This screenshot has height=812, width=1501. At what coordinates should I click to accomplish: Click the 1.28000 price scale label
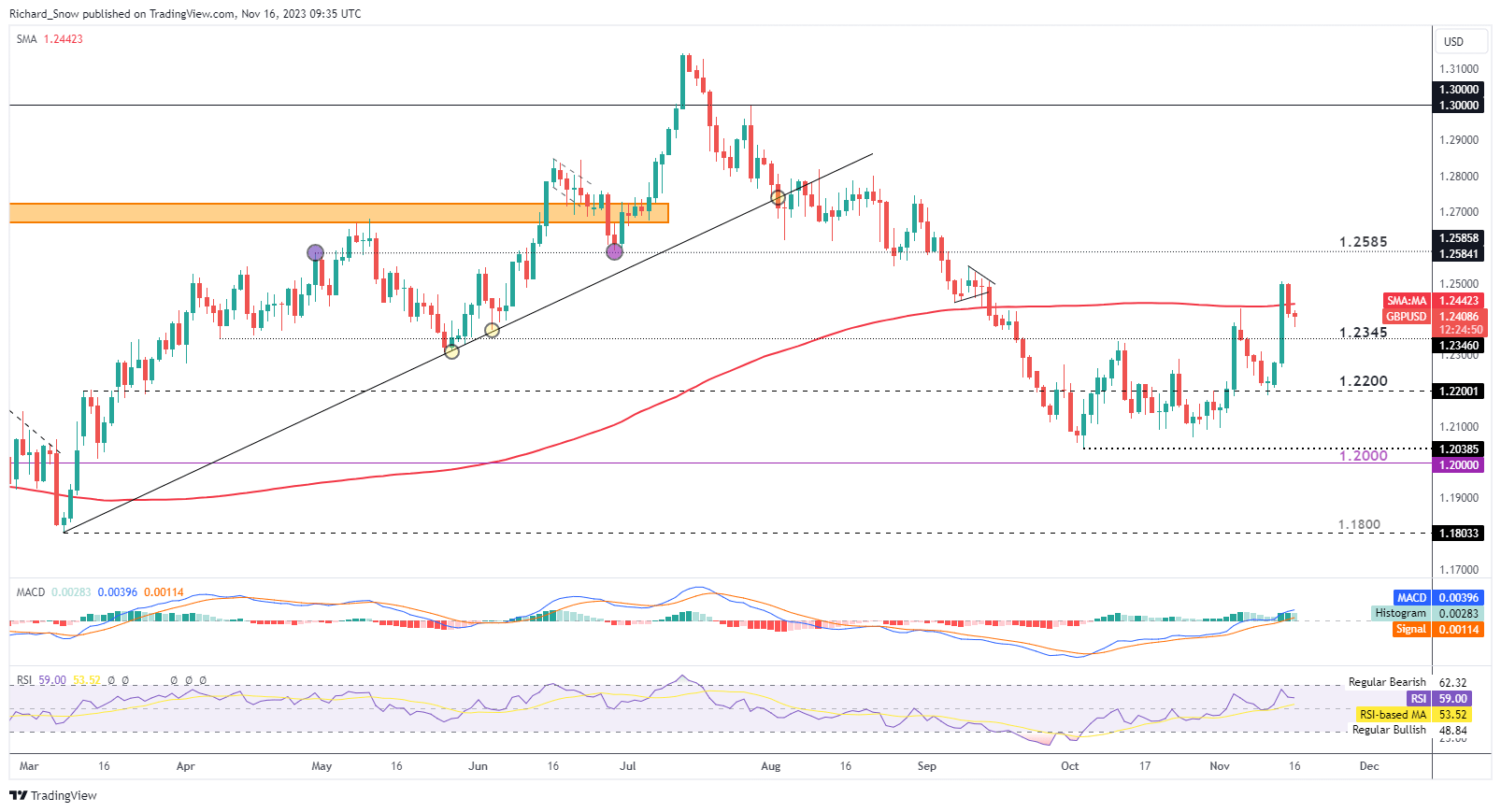click(1459, 177)
